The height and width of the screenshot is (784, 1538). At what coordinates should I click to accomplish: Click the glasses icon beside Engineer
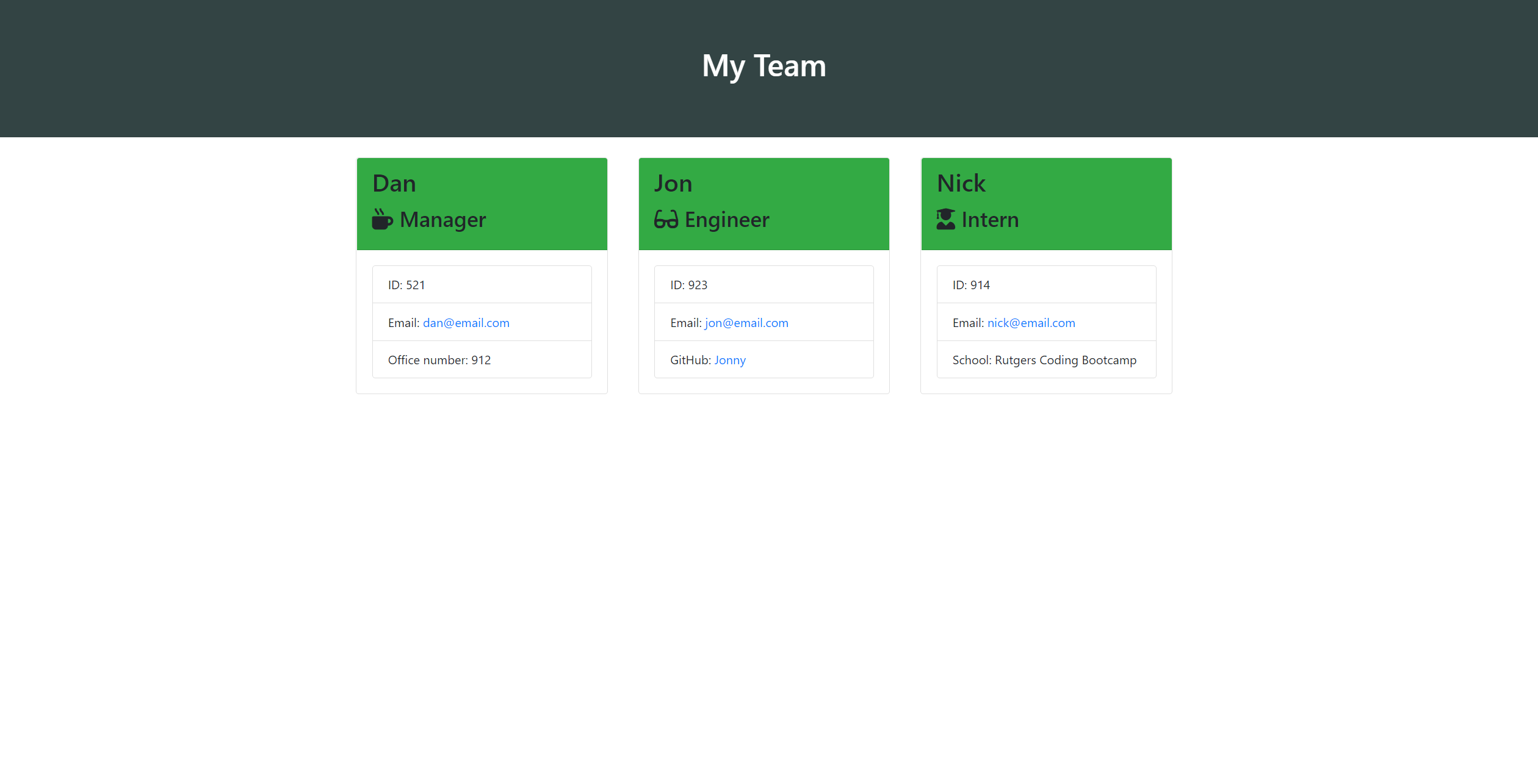click(x=666, y=220)
